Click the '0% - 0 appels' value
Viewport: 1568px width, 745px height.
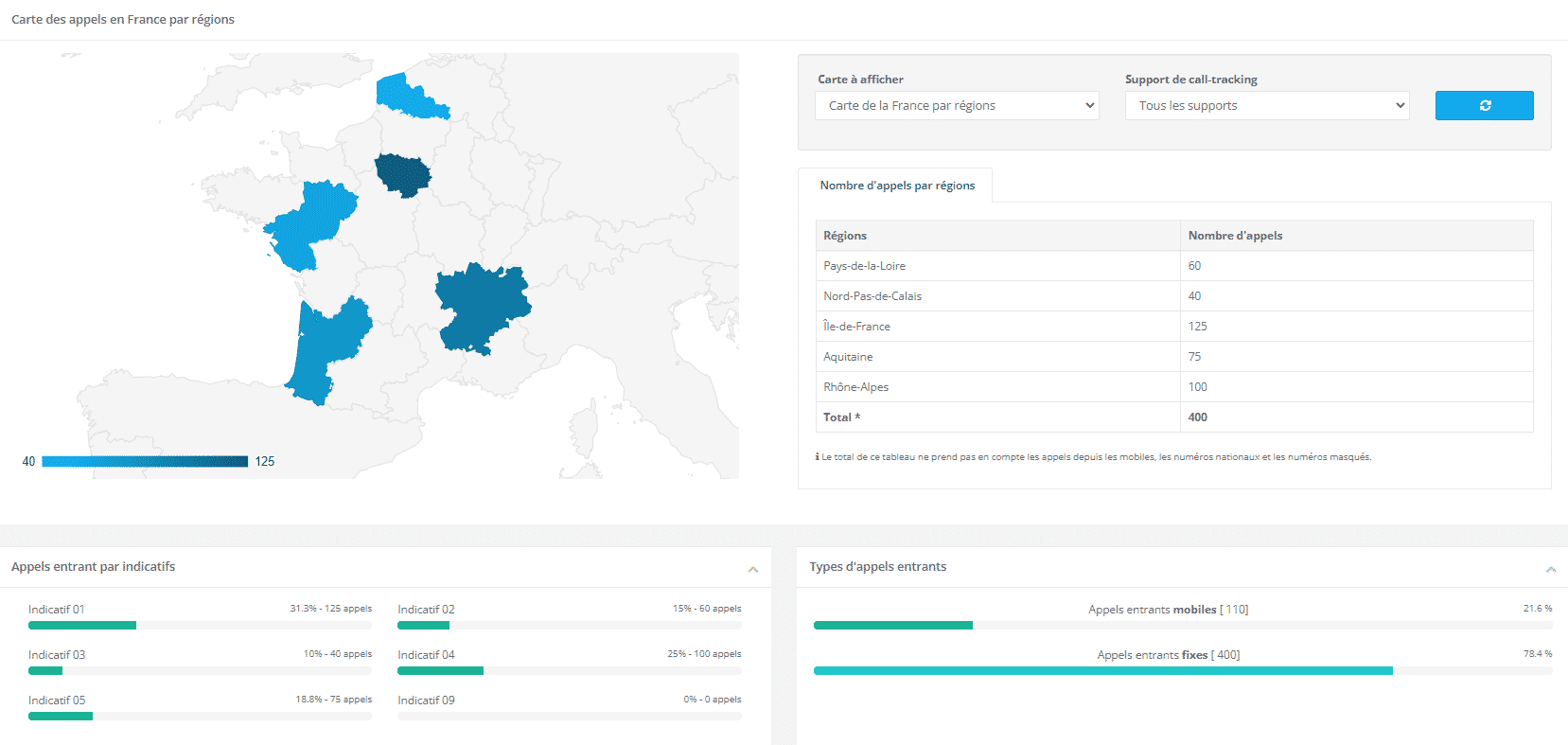coord(713,700)
